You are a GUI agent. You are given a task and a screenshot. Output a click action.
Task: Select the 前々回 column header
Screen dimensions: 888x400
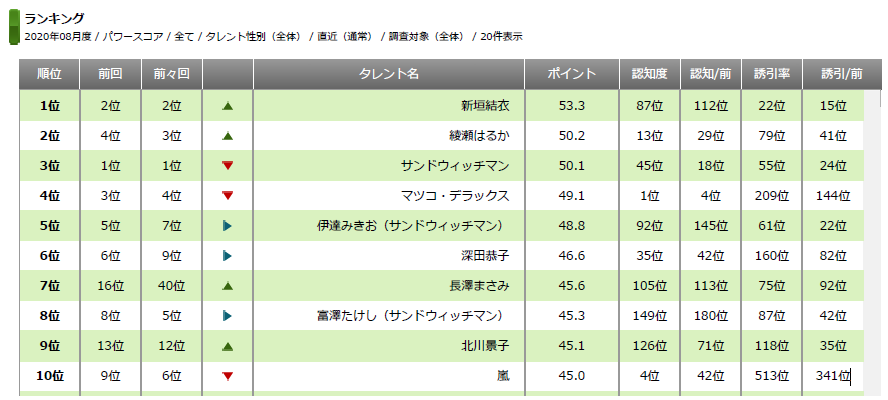[172, 74]
